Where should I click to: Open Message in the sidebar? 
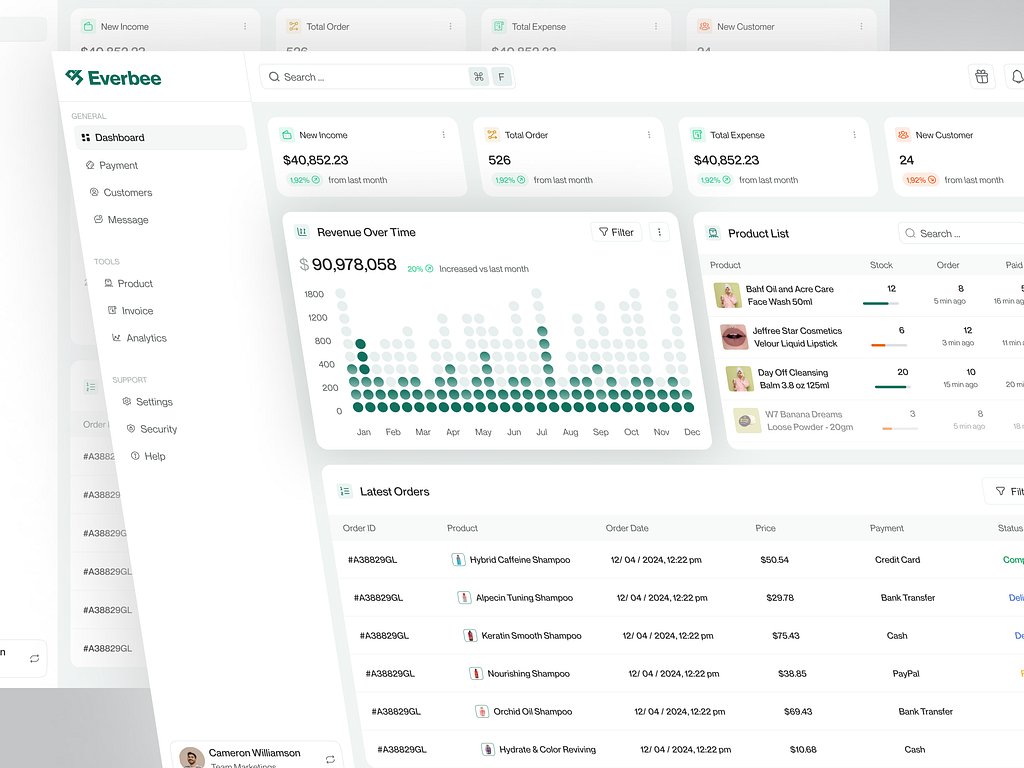121,219
